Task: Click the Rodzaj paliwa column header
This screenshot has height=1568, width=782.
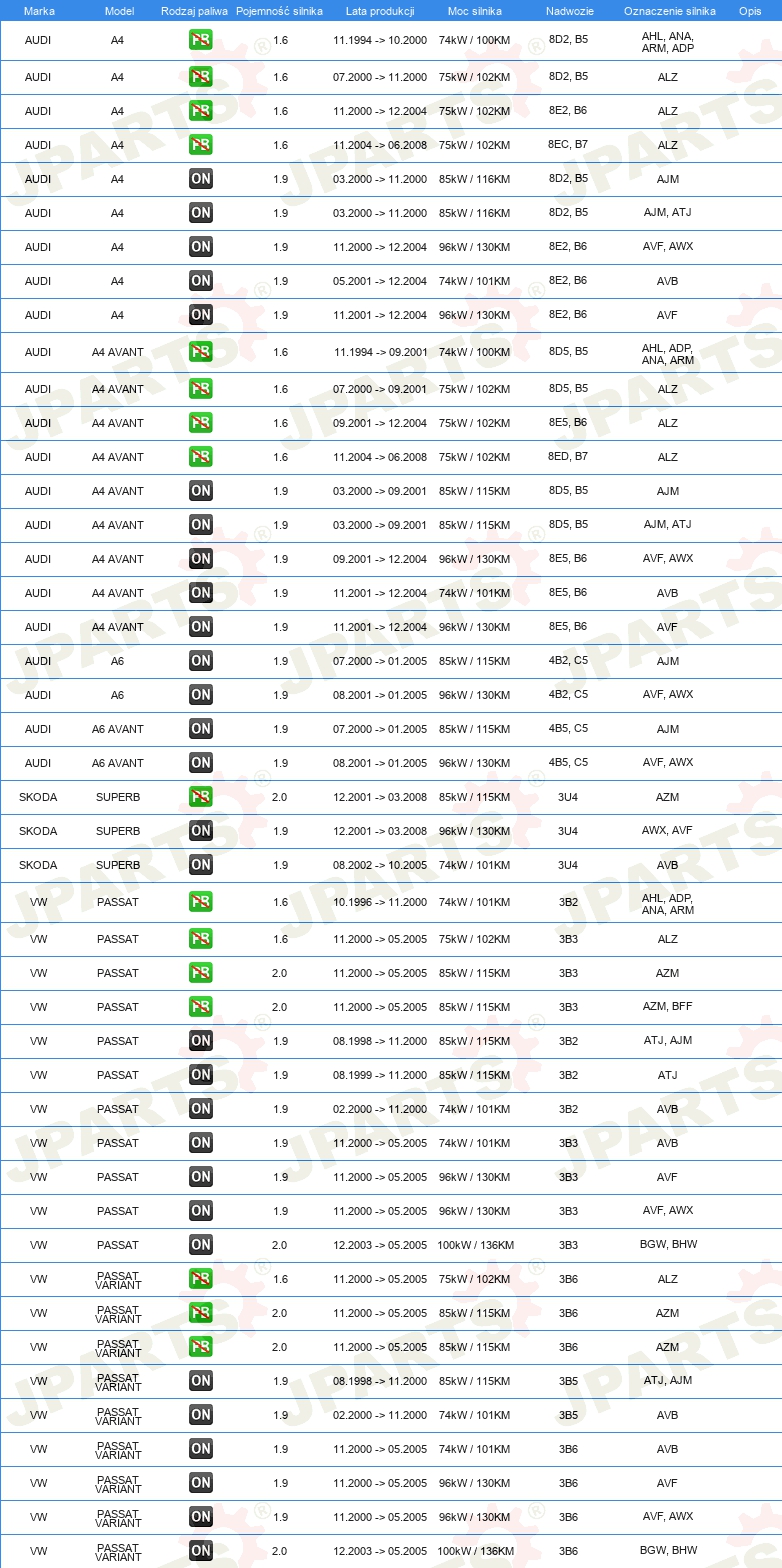Action: click(x=194, y=11)
